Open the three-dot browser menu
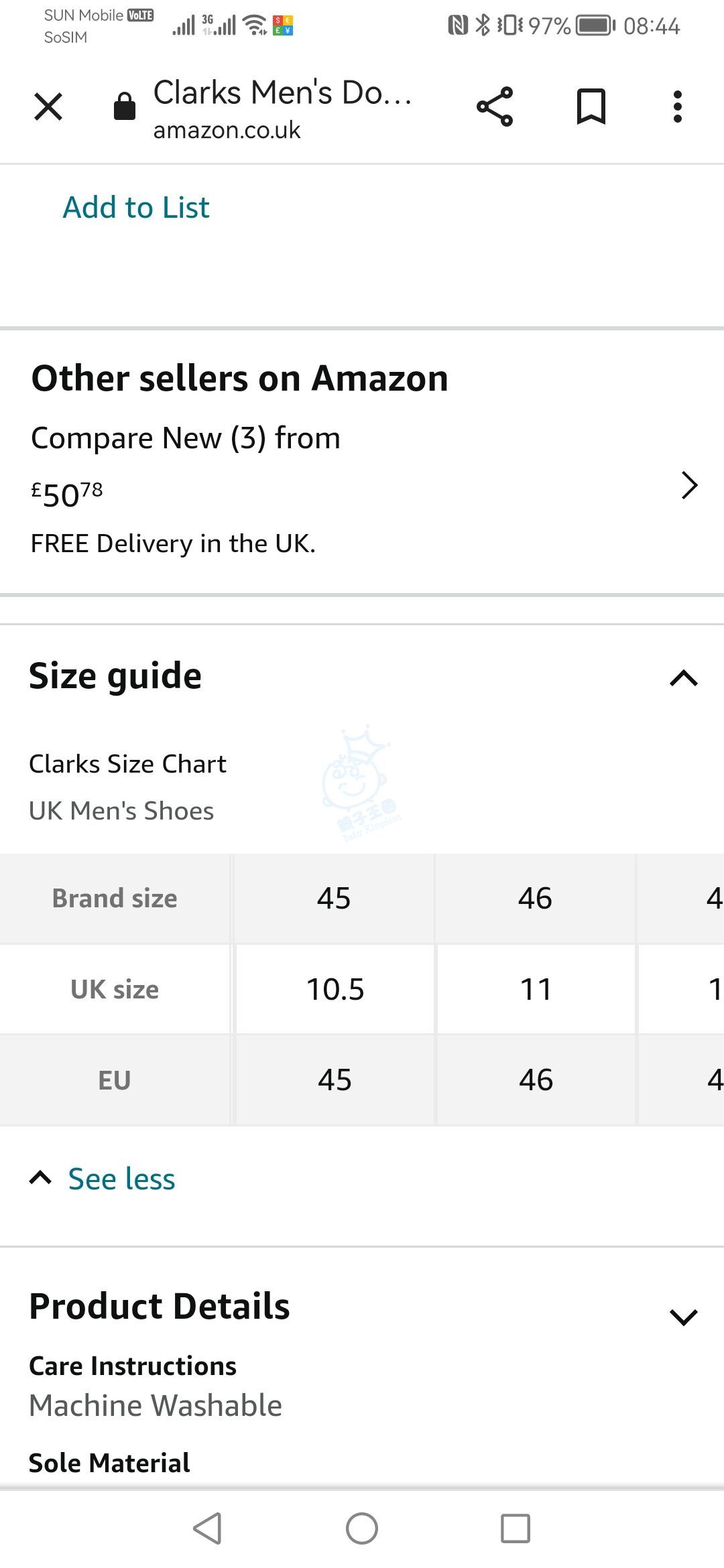 (678, 107)
